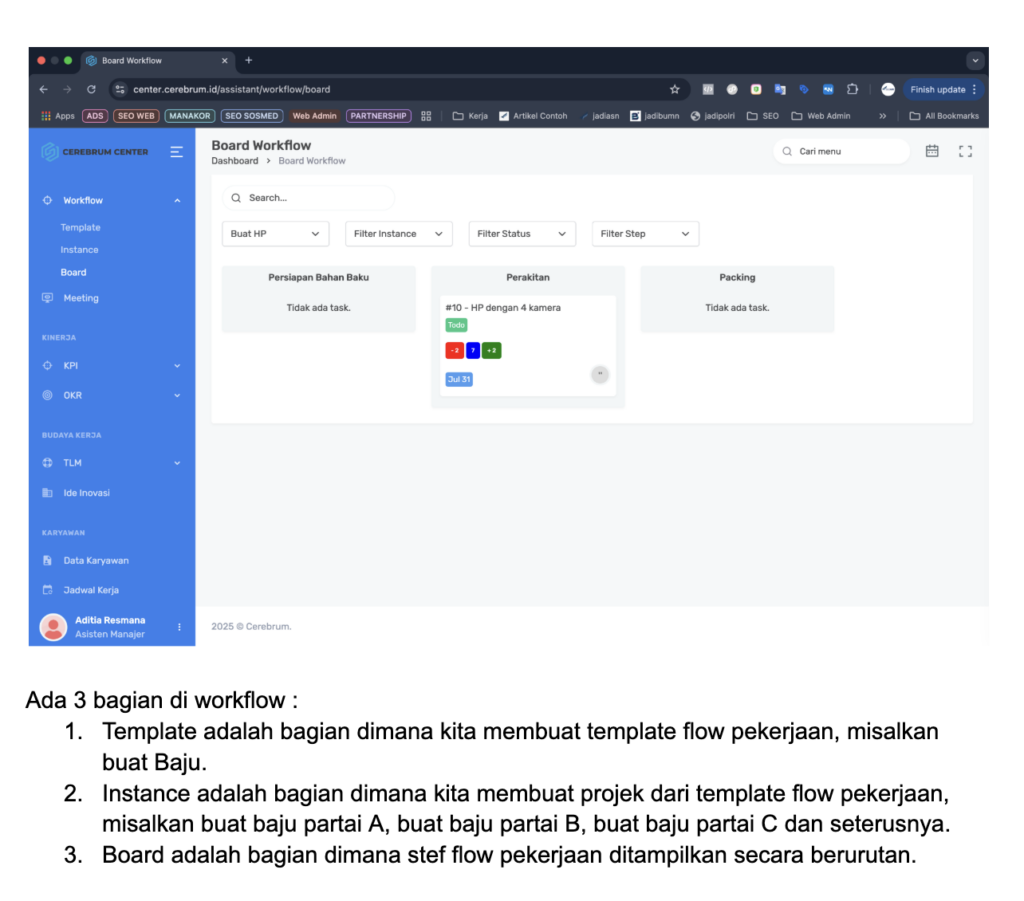Click the red -2 badge
Image resolution: width=1024 pixels, height=901 pixels.
(x=455, y=351)
